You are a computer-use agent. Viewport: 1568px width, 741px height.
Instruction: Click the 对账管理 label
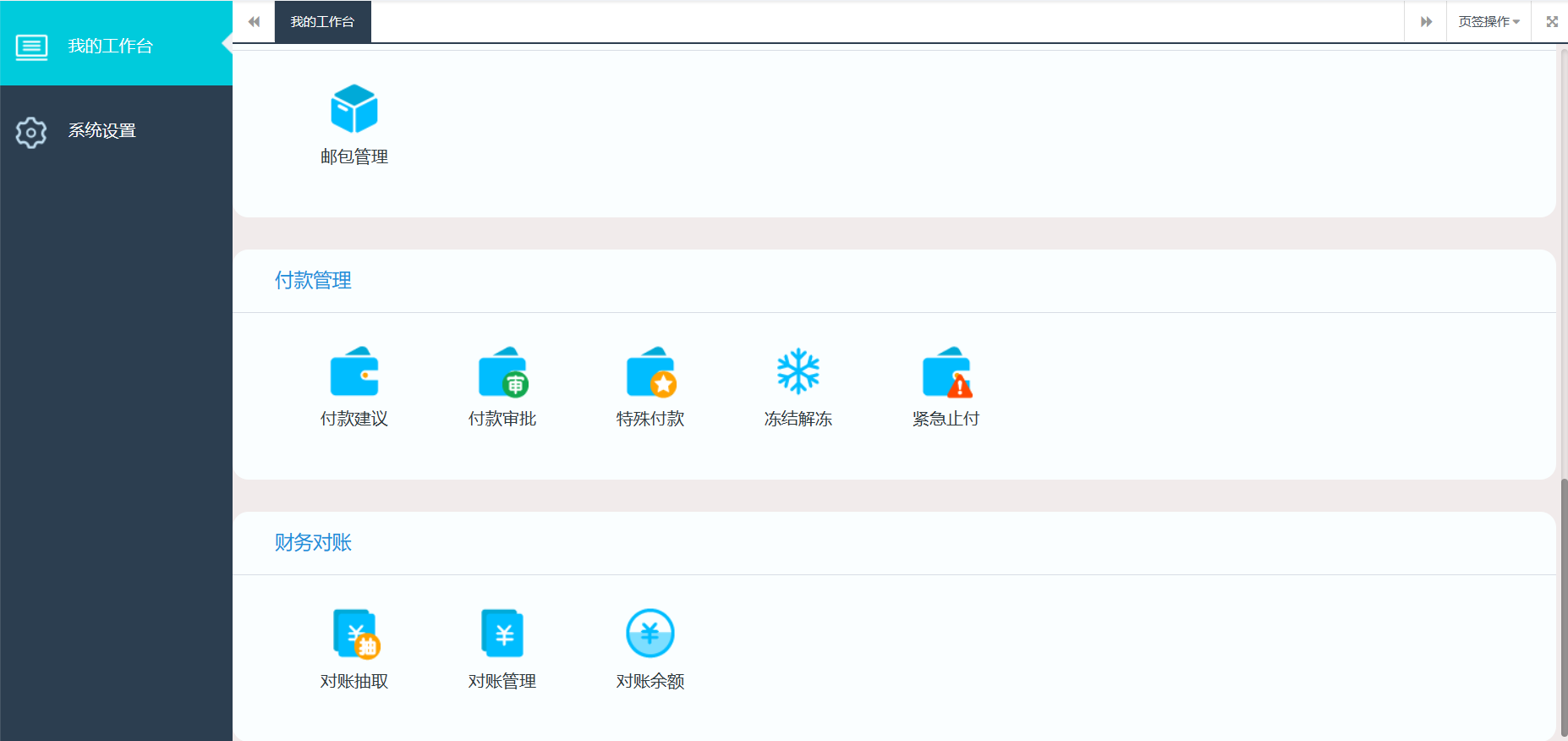tap(502, 682)
